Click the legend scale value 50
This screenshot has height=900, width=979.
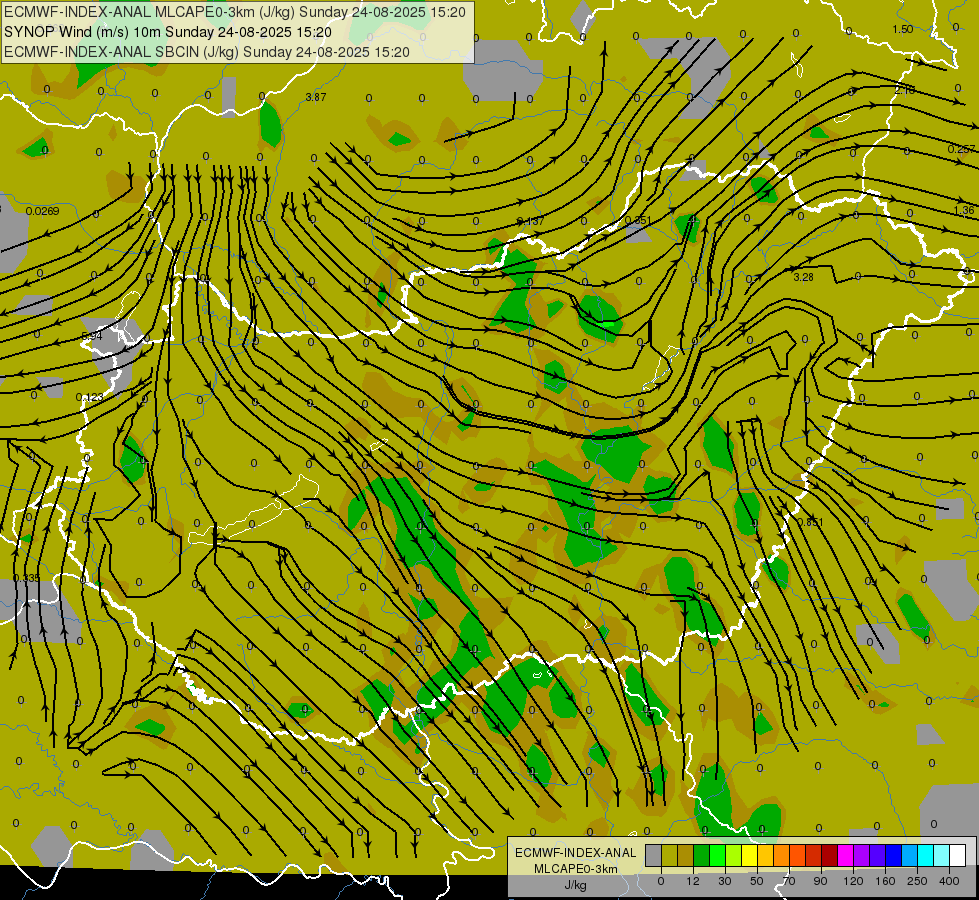click(757, 881)
